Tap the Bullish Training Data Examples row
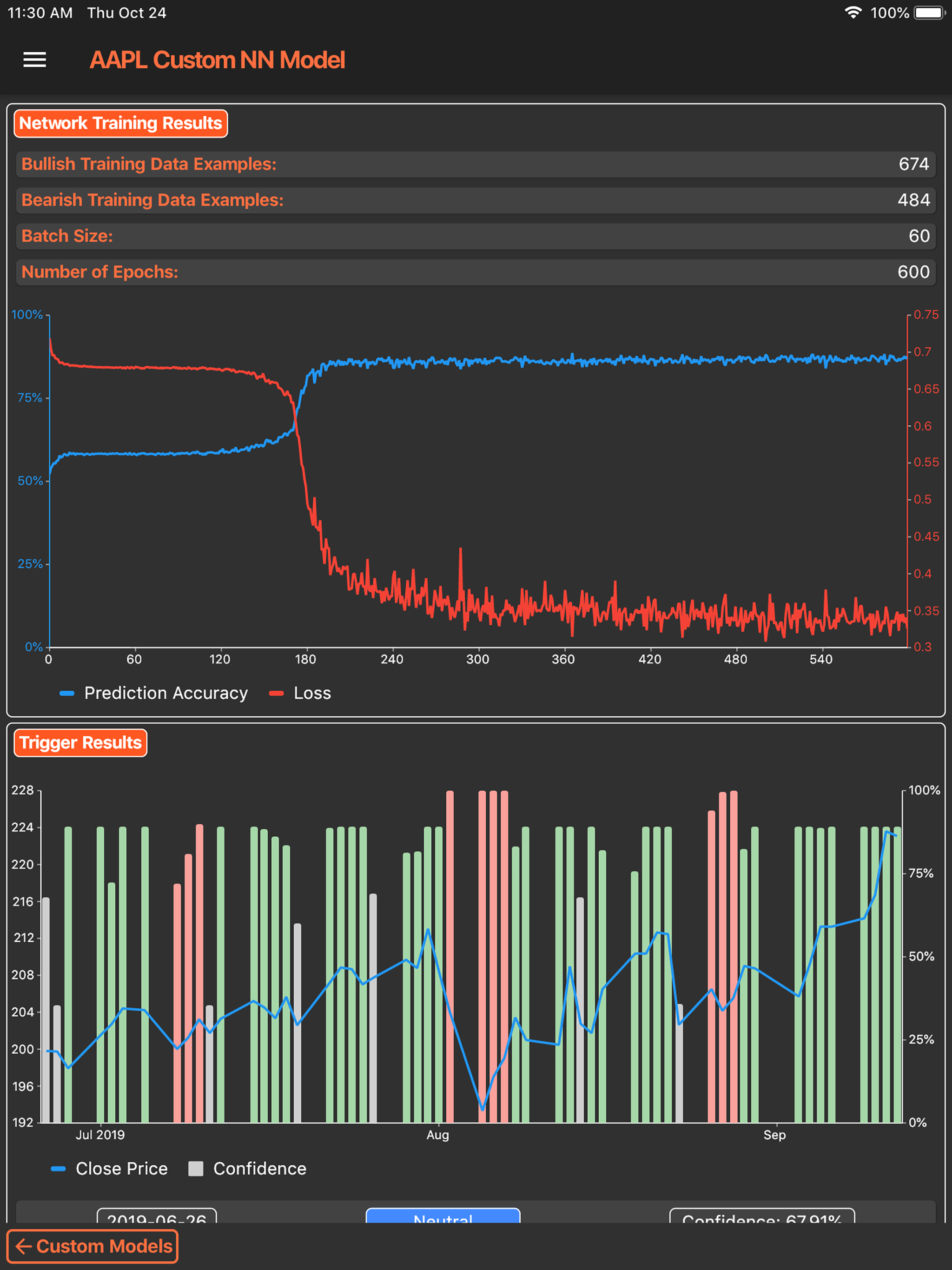Viewport: 952px width, 1270px height. [476, 164]
